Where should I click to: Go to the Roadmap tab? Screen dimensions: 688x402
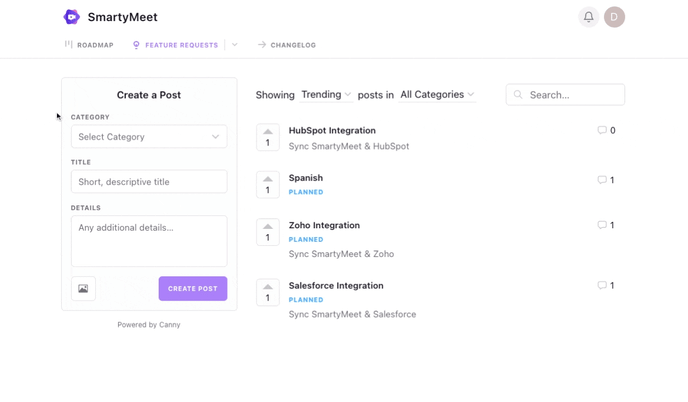point(89,45)
